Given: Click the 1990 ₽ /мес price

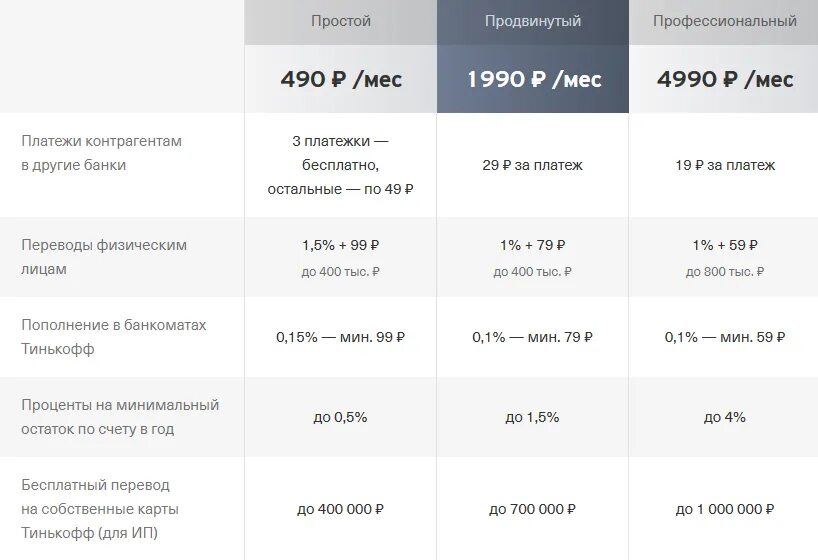Looking at the screenshot, I should [534, 79].
